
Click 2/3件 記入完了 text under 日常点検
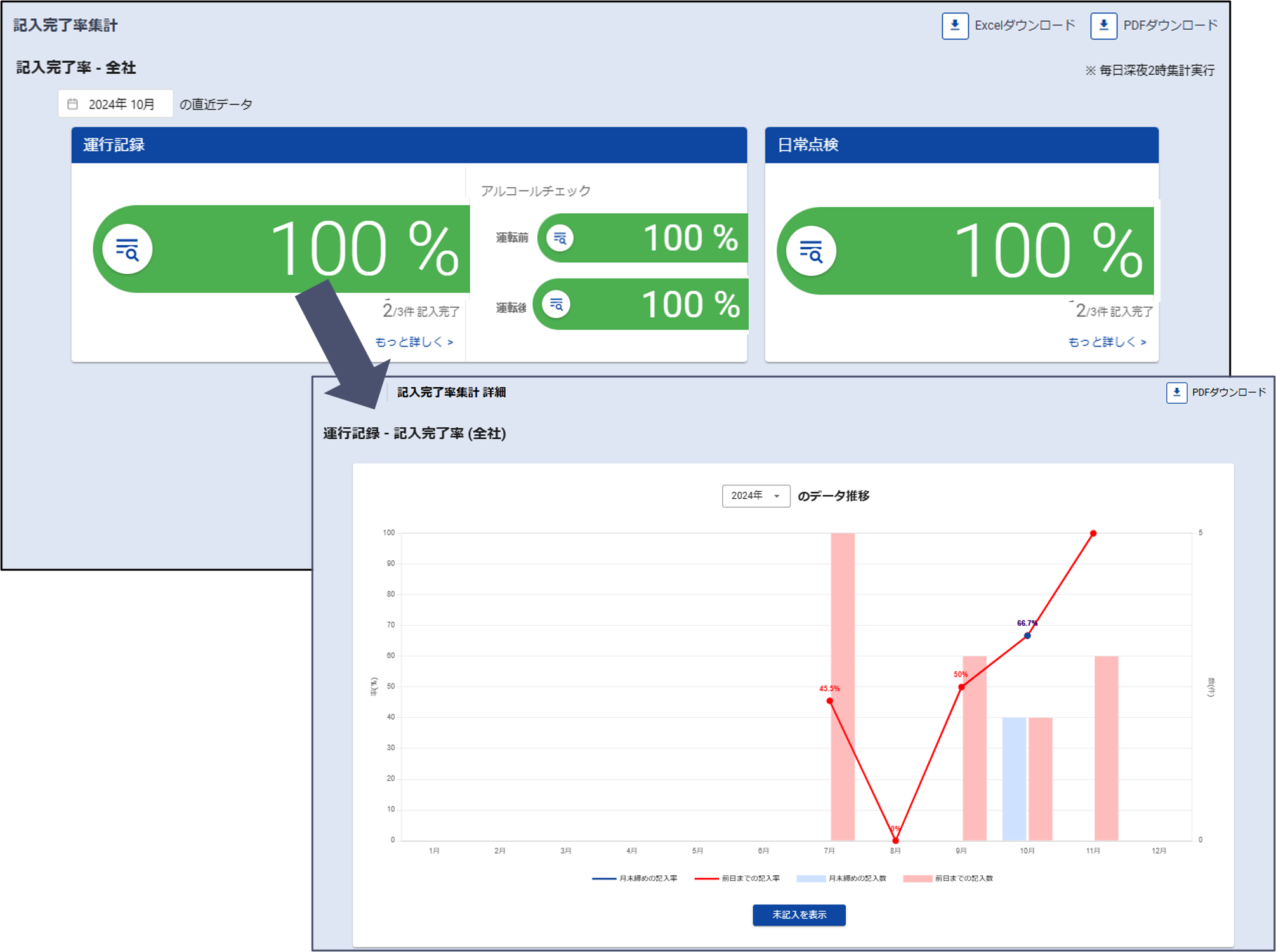click(1114, 310)
